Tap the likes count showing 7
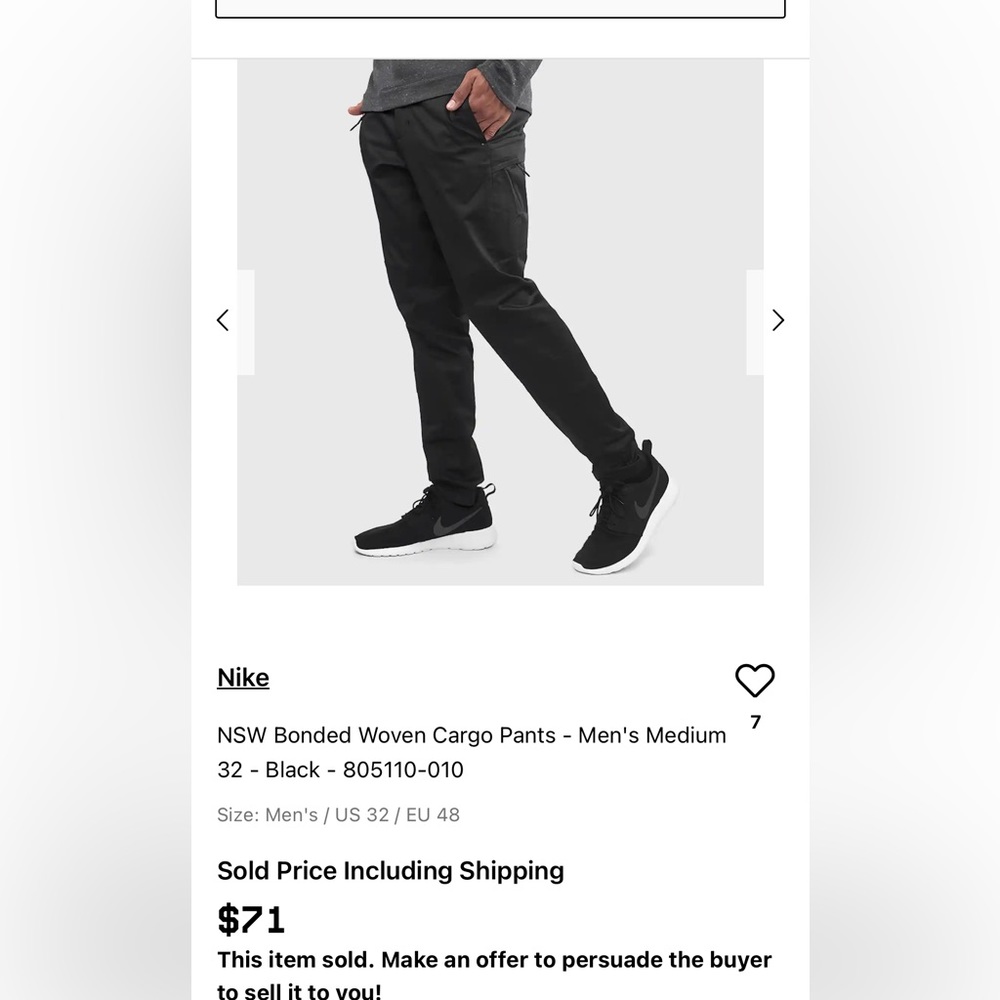Viewport: 1000px width, 1000px height. pos(756,720)
